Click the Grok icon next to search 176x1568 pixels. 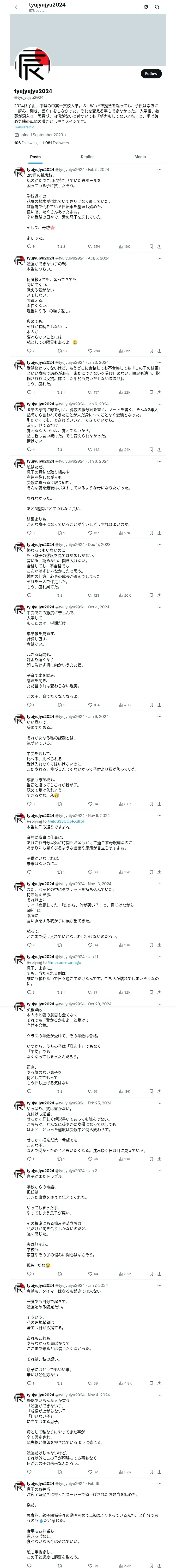click(146, 7)
